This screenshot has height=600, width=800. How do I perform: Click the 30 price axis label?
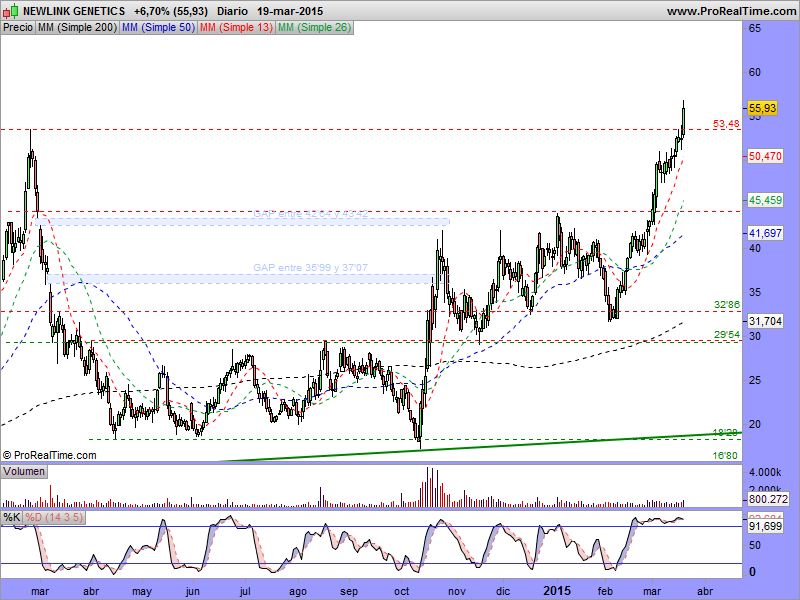click(754, 336)
